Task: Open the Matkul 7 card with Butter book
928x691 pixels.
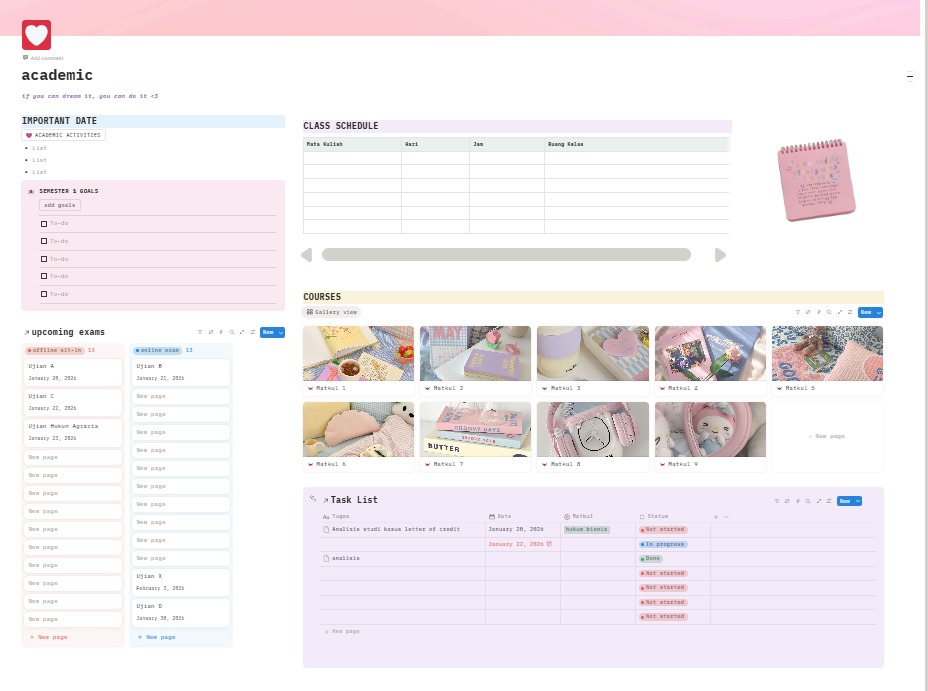Action: coord(475,437)
